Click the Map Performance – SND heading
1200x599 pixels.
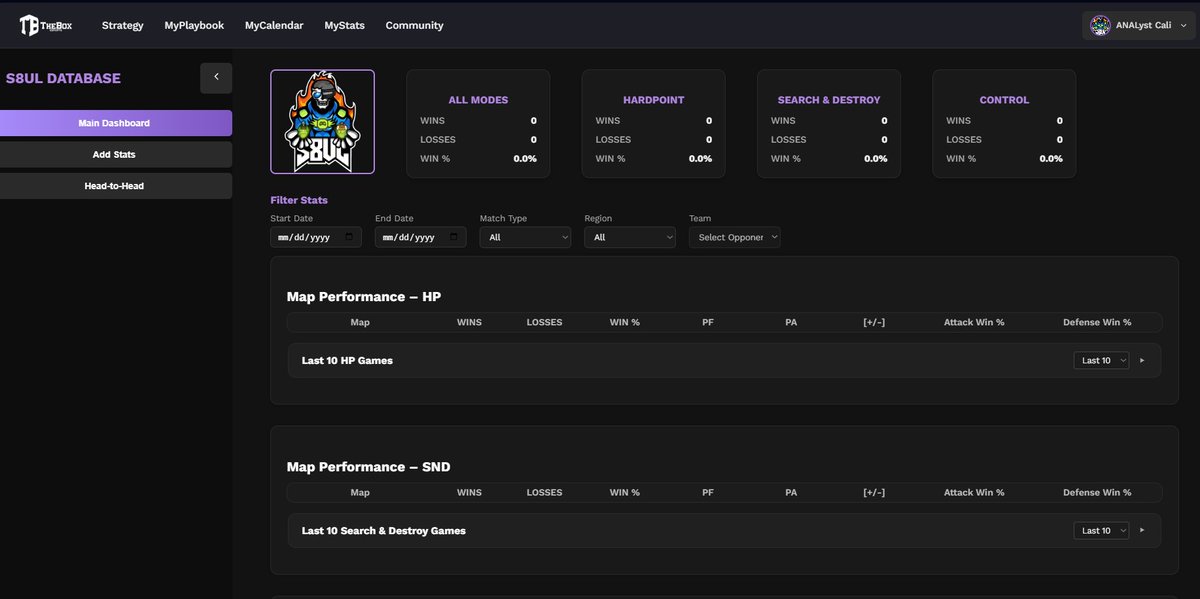tap(369, 467)
